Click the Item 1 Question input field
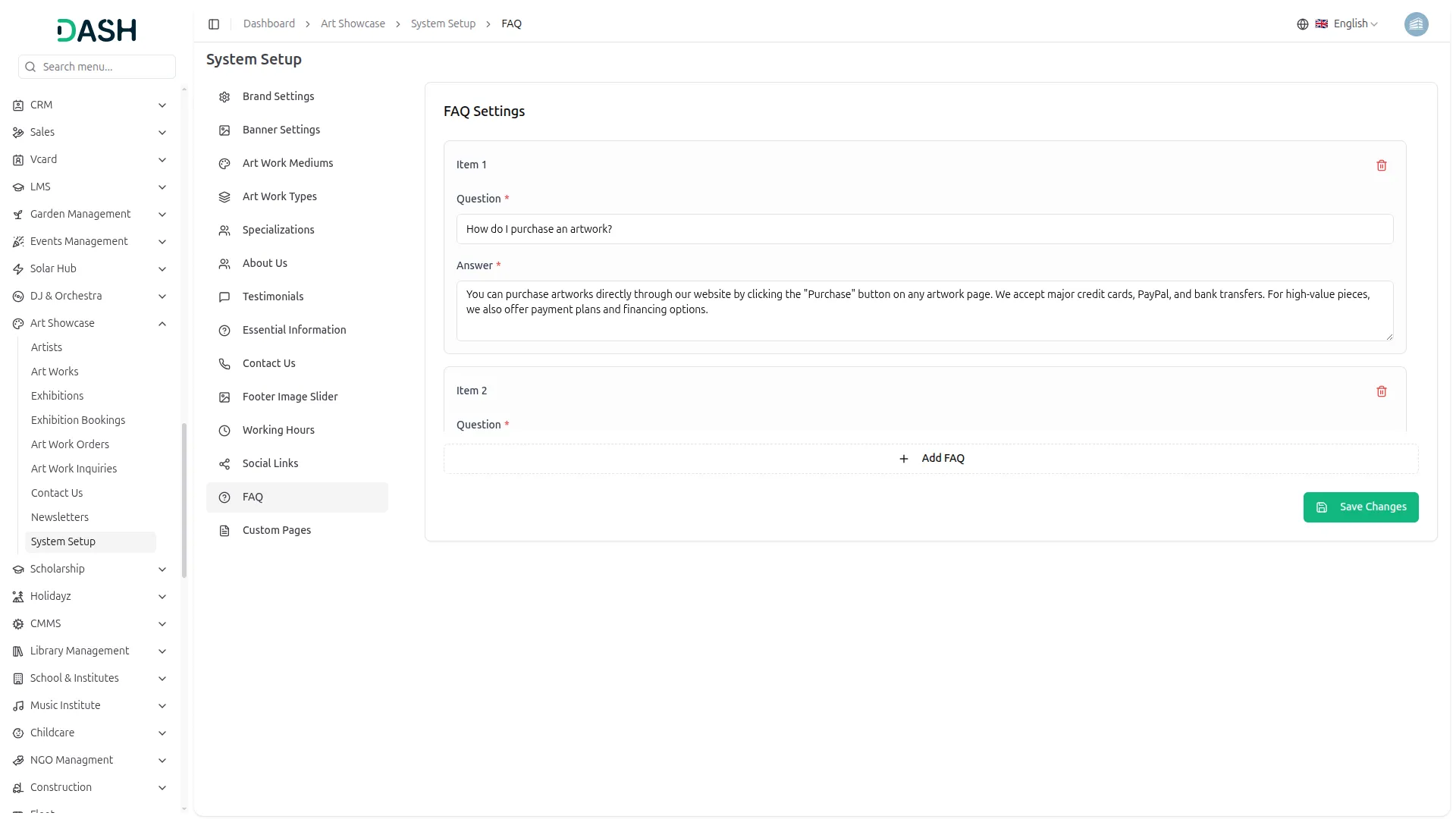The height and width of the screenshot is (819, 1456). tap(924, 229)
